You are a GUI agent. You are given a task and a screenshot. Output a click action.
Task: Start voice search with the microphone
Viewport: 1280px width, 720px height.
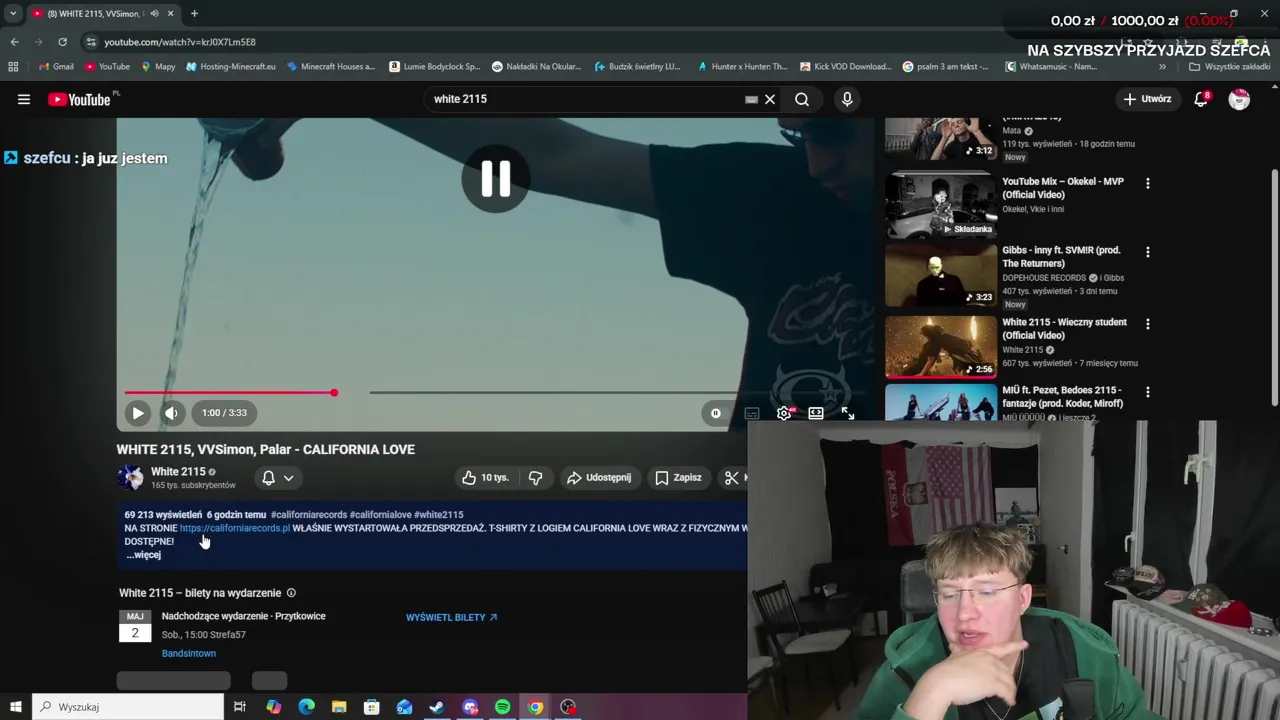[x=847, y=99]
